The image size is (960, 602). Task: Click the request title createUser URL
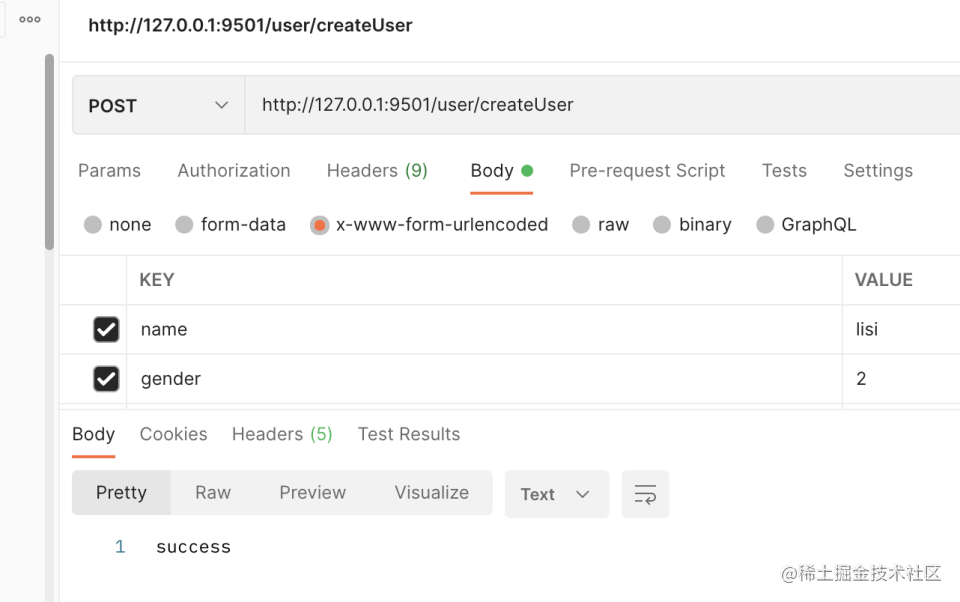(250, 25)
